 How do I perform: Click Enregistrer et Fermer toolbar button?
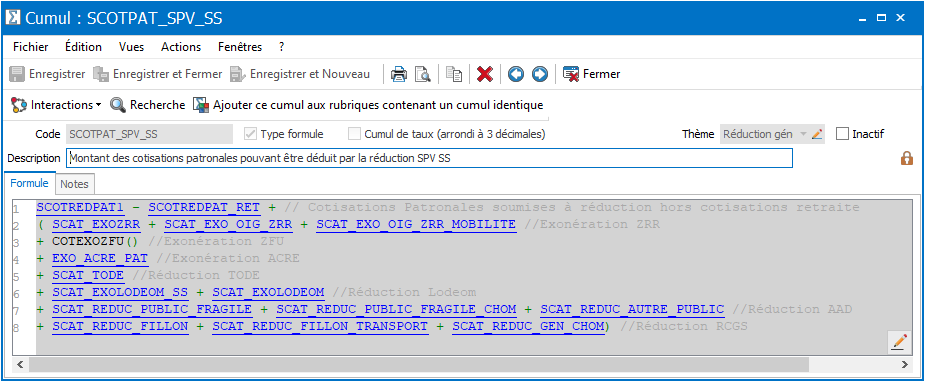pos(159,74)
